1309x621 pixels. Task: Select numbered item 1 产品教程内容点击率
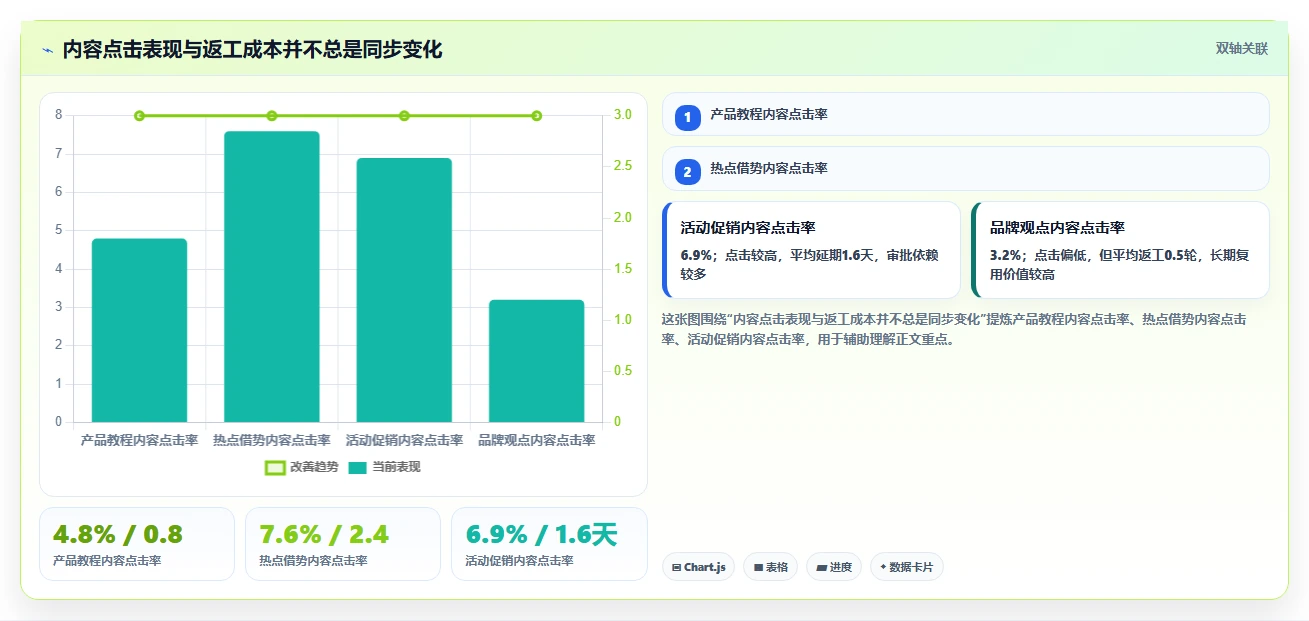(965, 114)
